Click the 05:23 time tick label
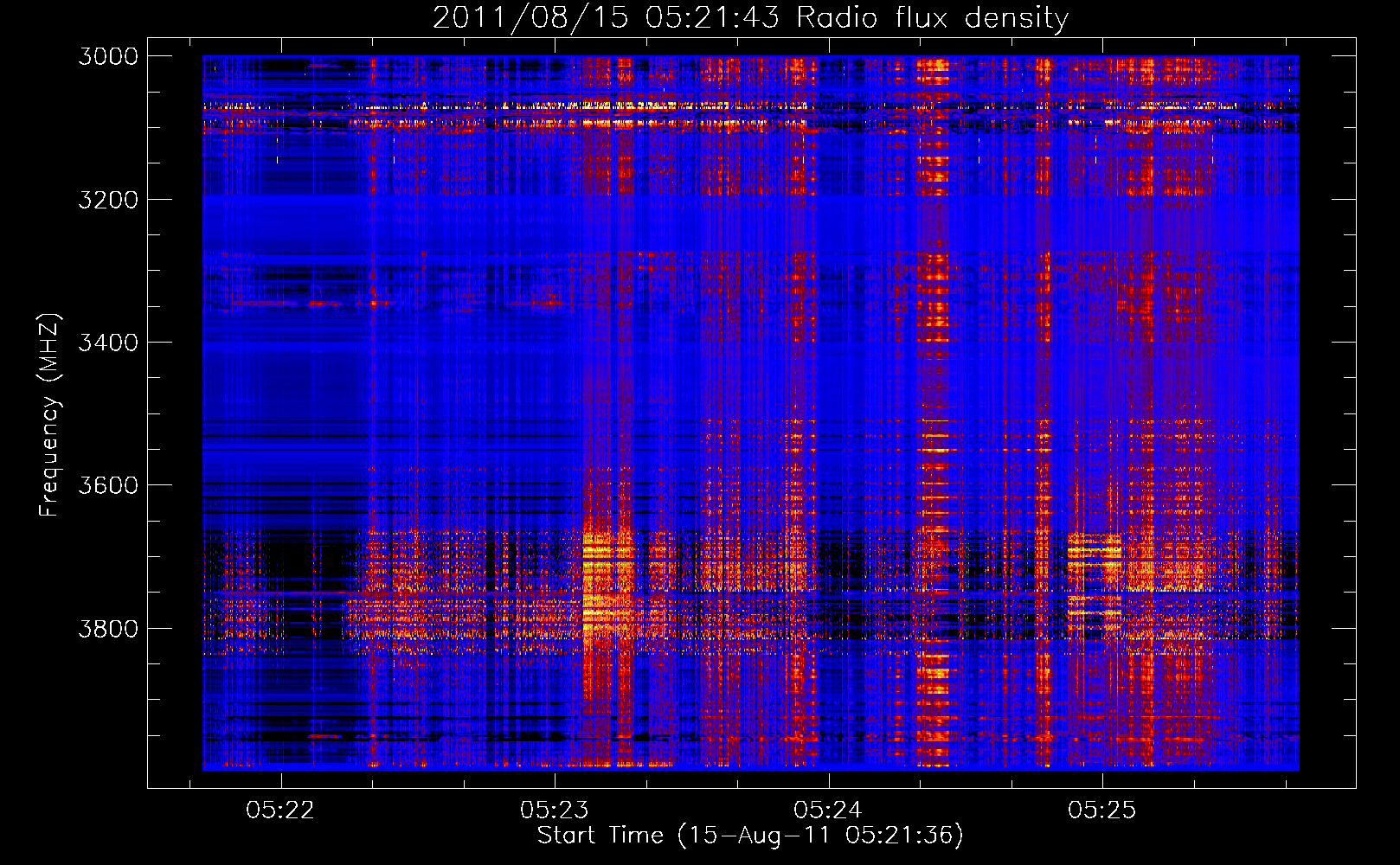The image size is (1400, 865). tap(554, 810)
